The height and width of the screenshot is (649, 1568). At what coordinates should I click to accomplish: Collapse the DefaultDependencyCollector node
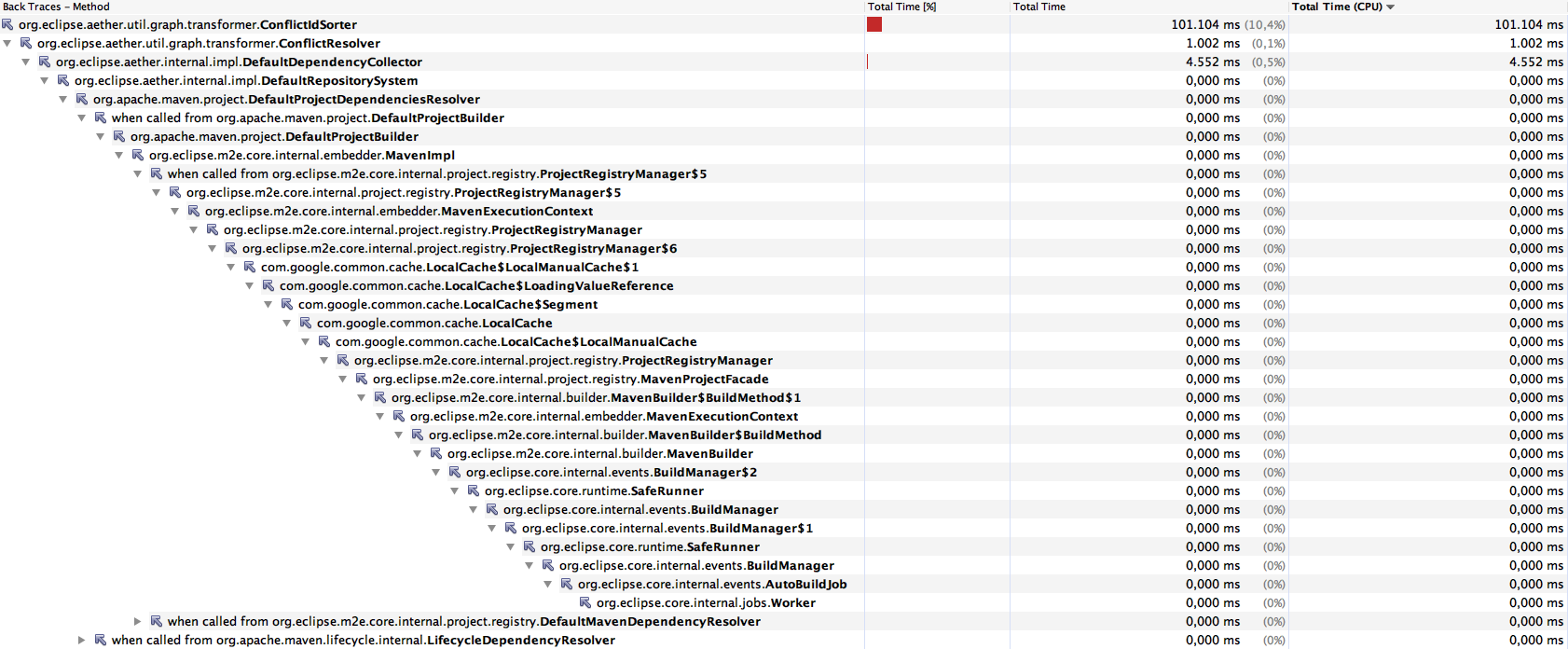click(x=26, y=62)
